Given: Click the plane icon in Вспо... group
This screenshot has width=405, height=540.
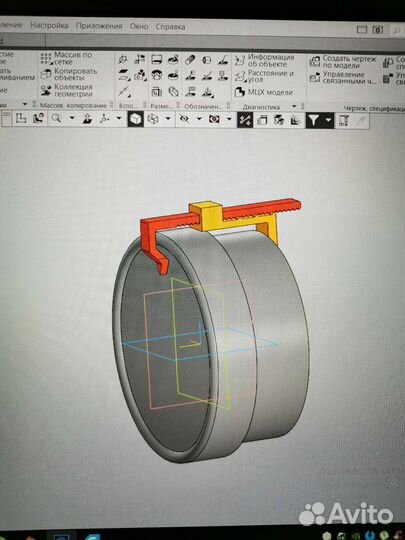Looking at the screenshot, I should 124,74.
